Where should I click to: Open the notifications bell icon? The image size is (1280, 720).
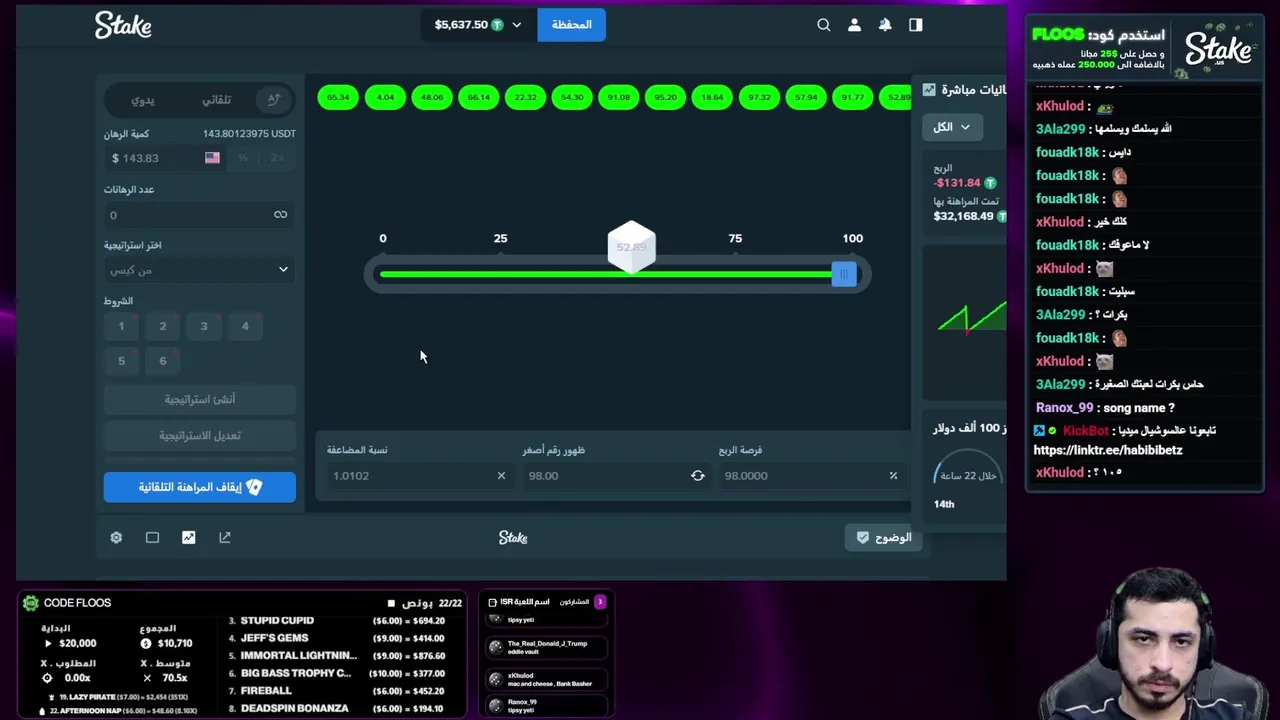point(885,25)
